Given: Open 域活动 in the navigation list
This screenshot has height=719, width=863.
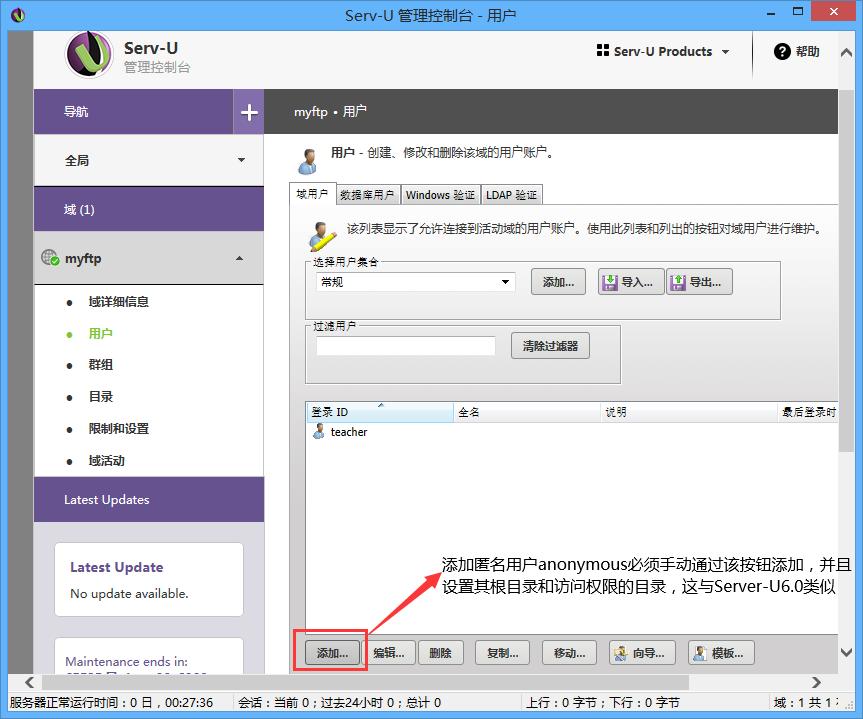Looking at the screenshot, I should (106, 460).
